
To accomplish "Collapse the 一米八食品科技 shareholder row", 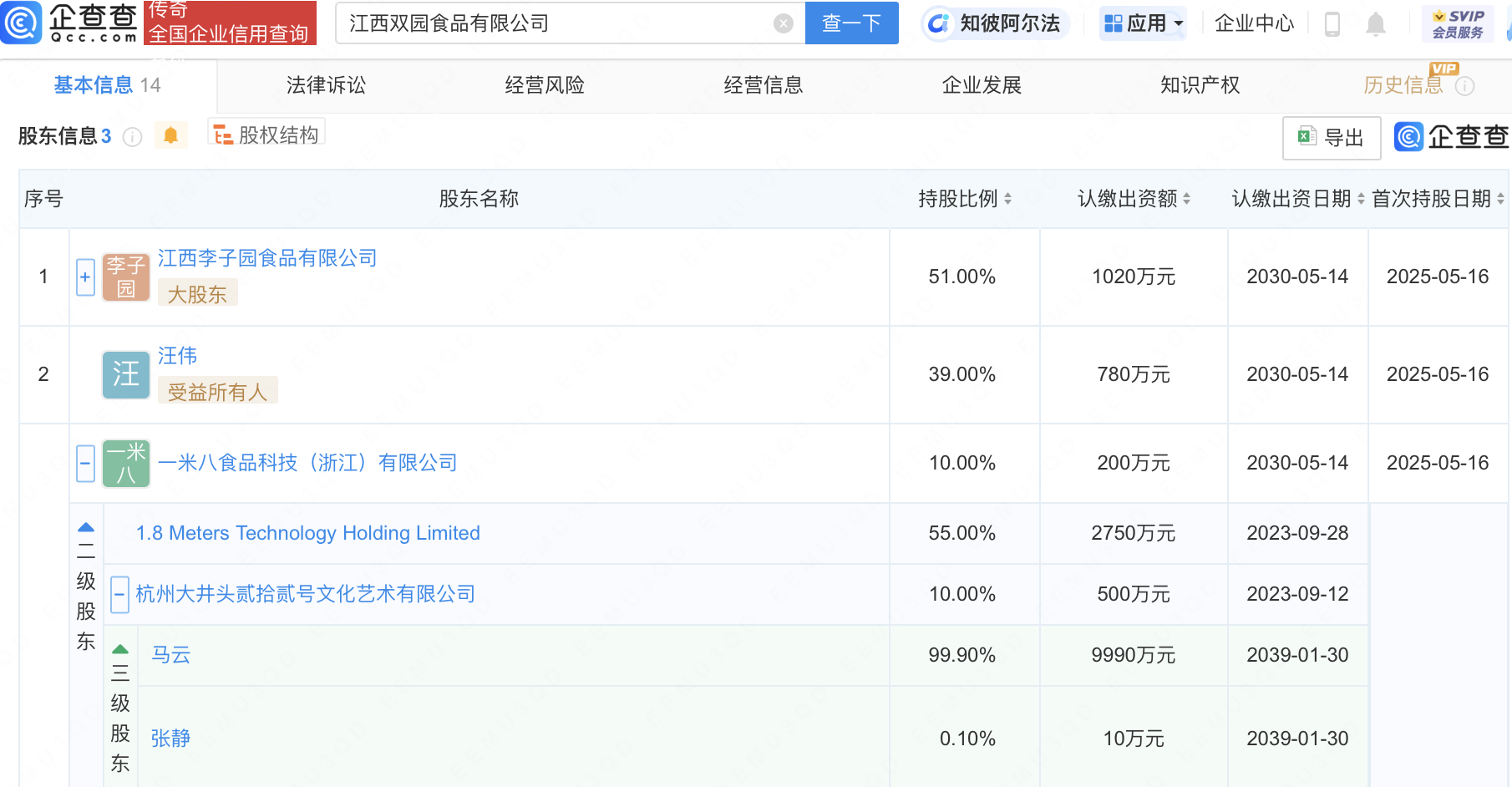I will click(x=85, y=464).
